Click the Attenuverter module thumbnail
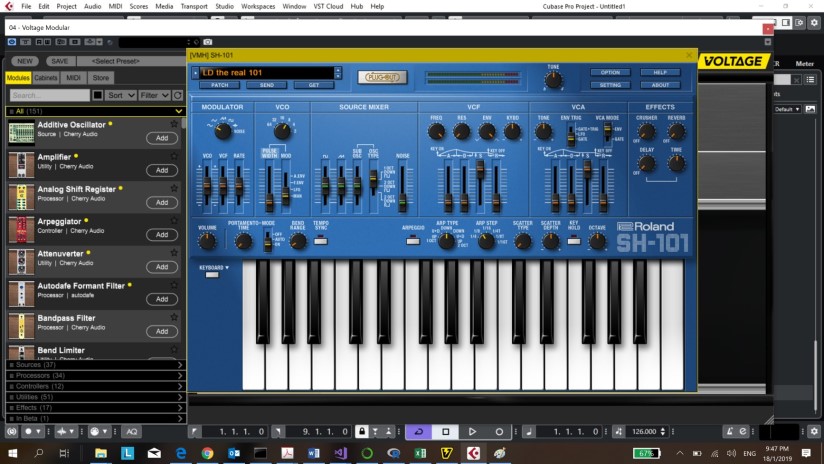Image resolution: width=824 pixels, height=464 pixels. coord(21,262)
